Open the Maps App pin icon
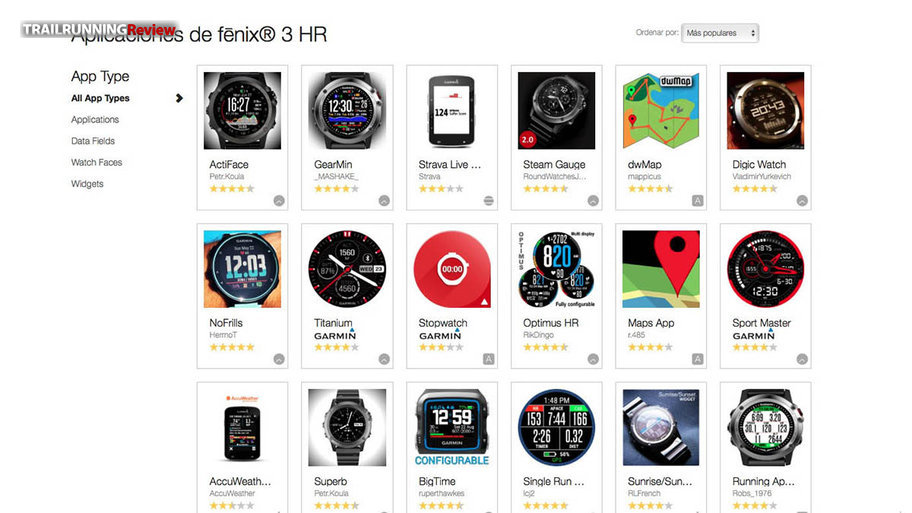The width and height of the screenshot is (912, 513). pyautogui.click(x=661, y=269)
